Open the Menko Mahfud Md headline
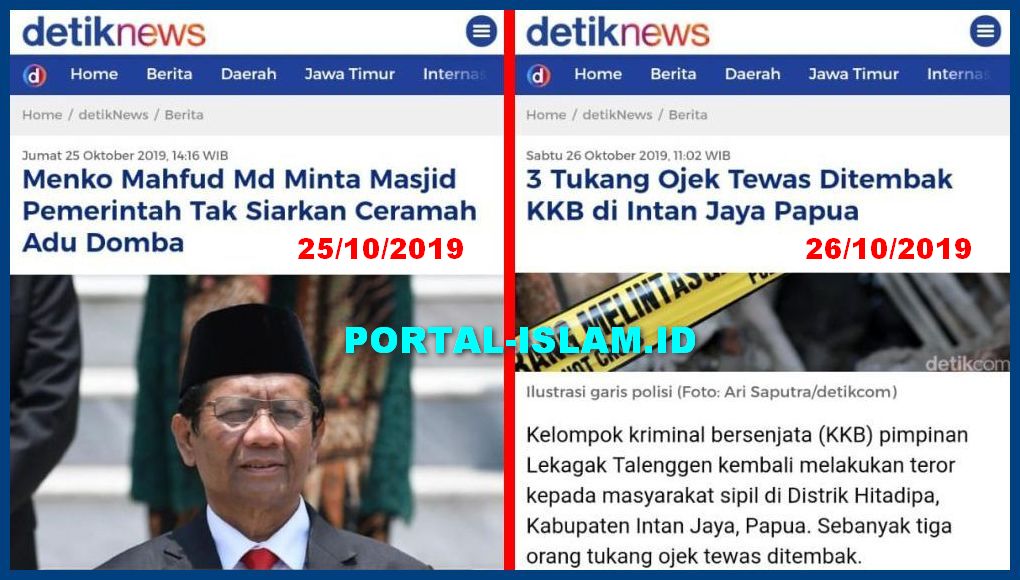This screenshot has width=1020, height=580. pos(249,211)
